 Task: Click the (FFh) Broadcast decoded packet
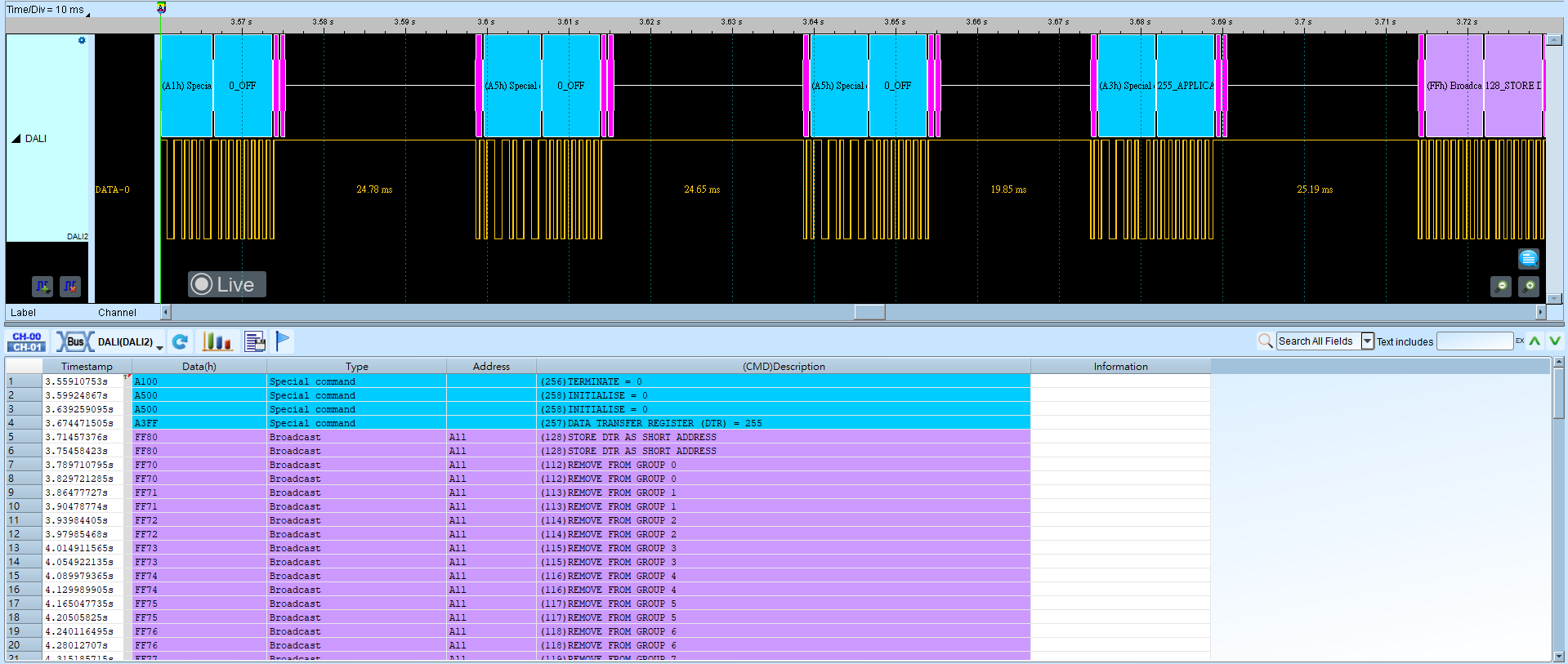tap(1454, 86)
